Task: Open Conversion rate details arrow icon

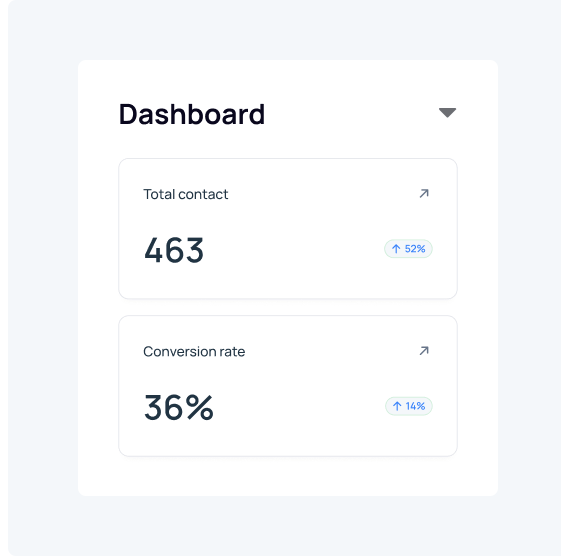Action: (424, 351)
